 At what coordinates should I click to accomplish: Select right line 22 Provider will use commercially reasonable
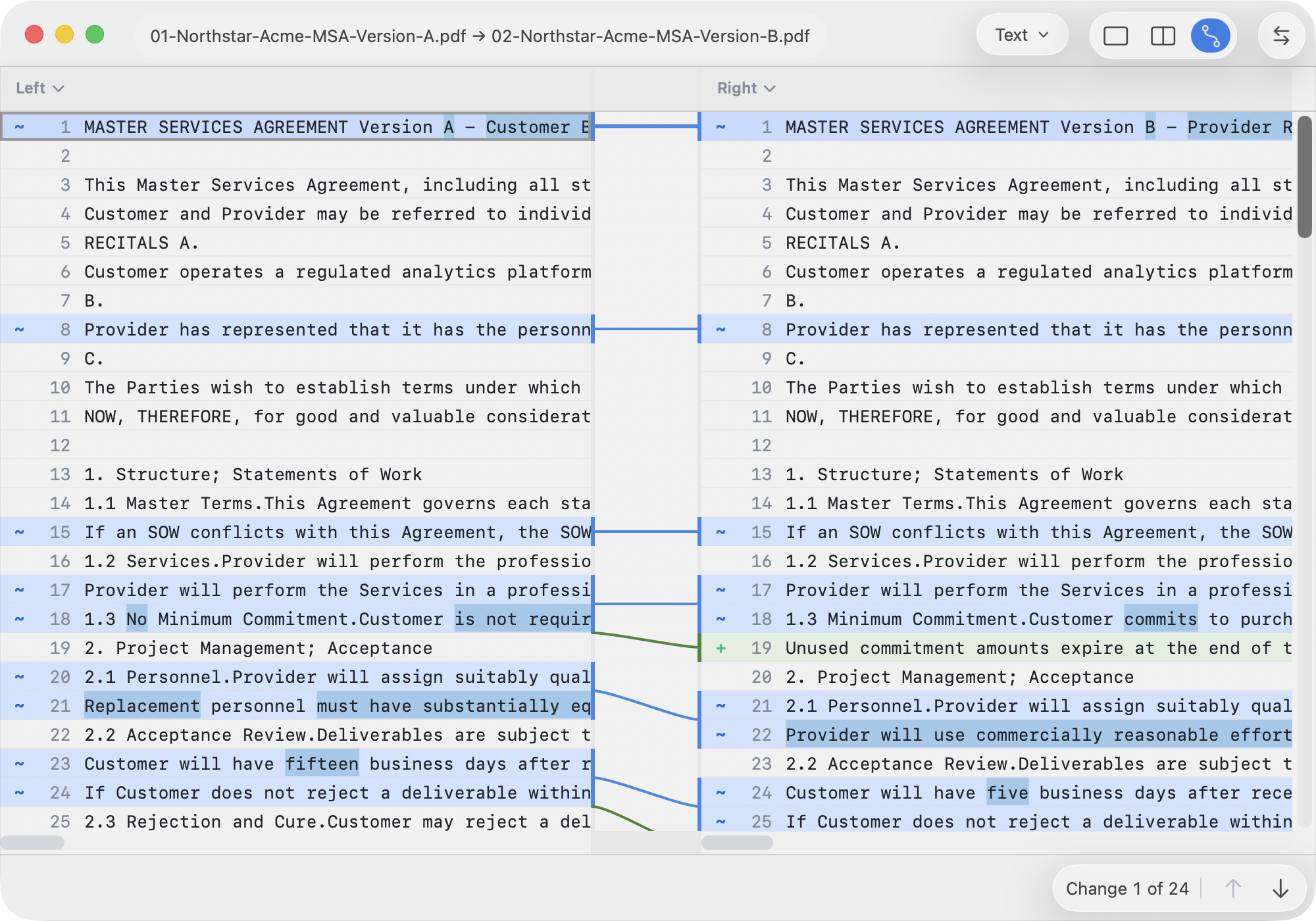(x=996, y=735)
